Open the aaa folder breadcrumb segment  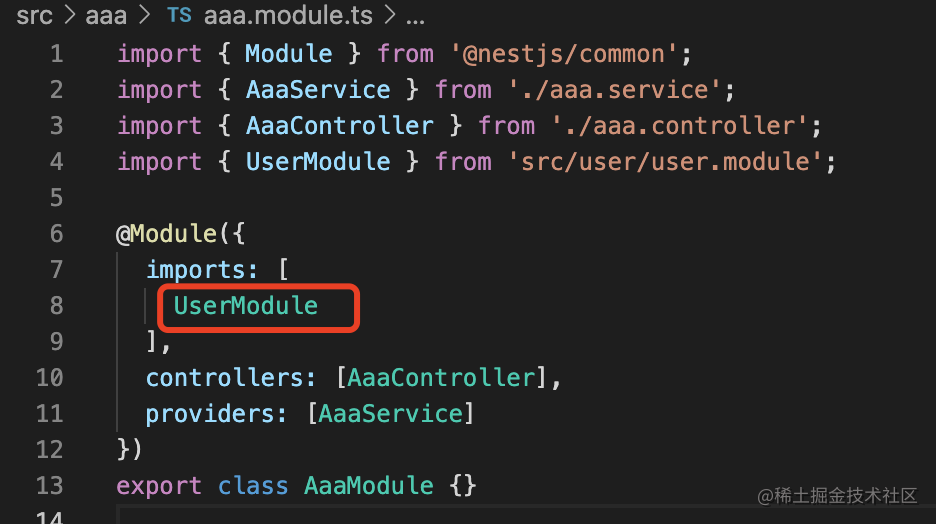coord(107,16)
